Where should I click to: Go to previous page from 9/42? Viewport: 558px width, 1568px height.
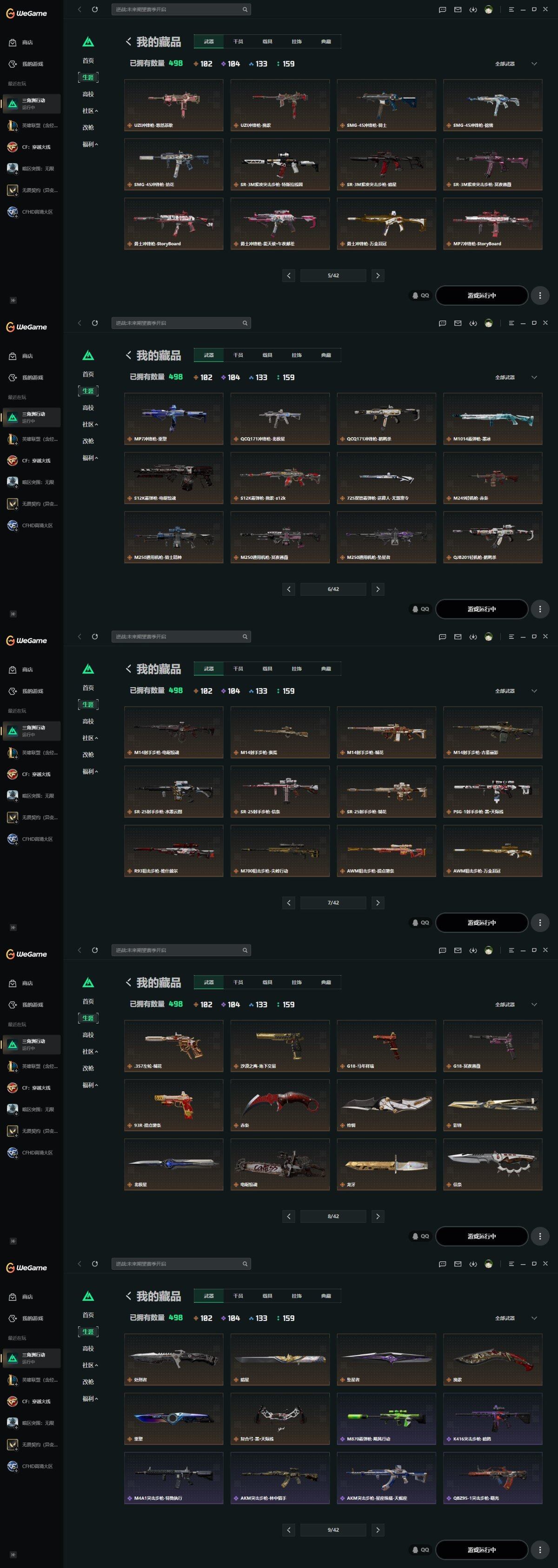click(289, 1529)
